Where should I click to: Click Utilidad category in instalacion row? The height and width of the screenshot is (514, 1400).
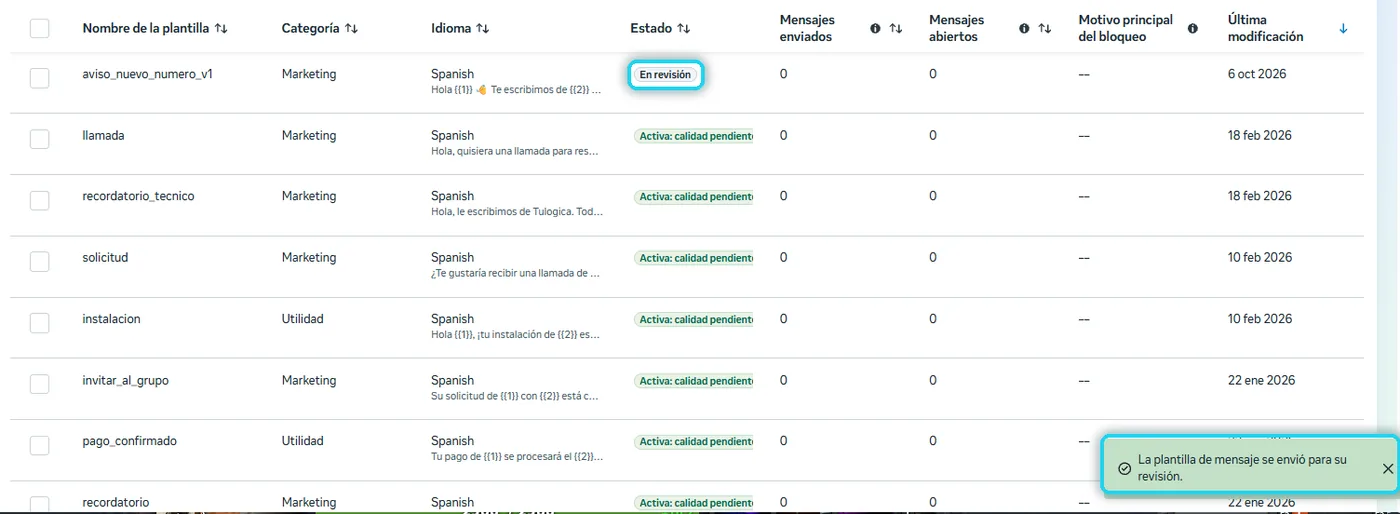(x=303, y=319)
